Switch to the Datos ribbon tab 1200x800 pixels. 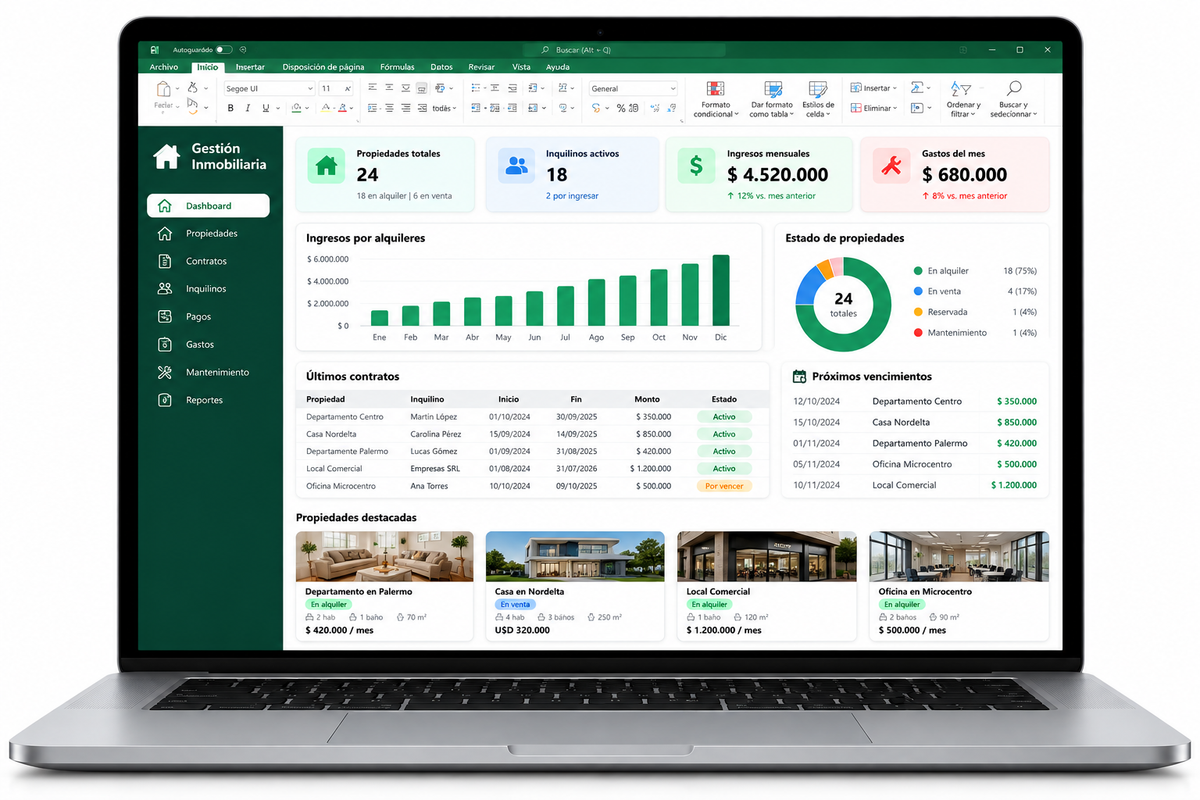point(441,67)
